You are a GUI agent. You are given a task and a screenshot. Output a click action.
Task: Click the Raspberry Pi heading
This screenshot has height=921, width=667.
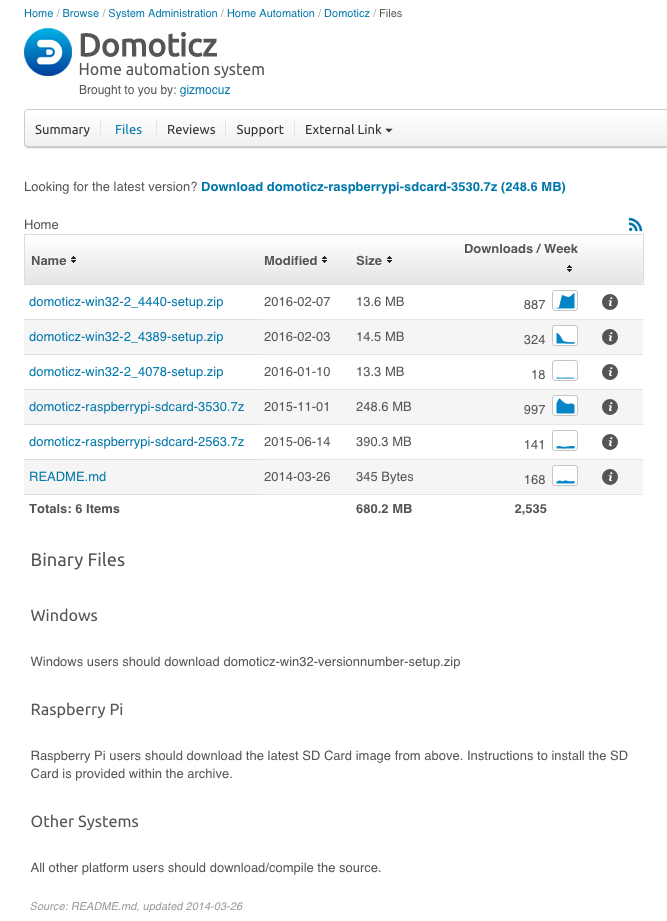pos(77,710)
